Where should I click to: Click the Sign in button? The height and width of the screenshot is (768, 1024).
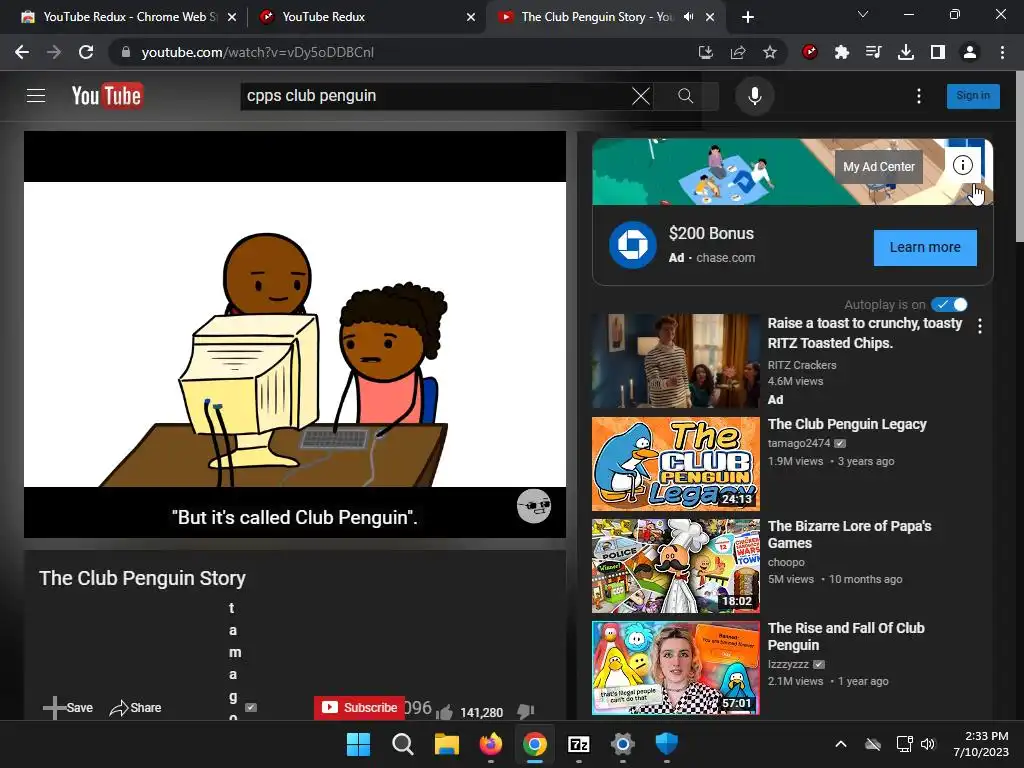coord(972,96)
